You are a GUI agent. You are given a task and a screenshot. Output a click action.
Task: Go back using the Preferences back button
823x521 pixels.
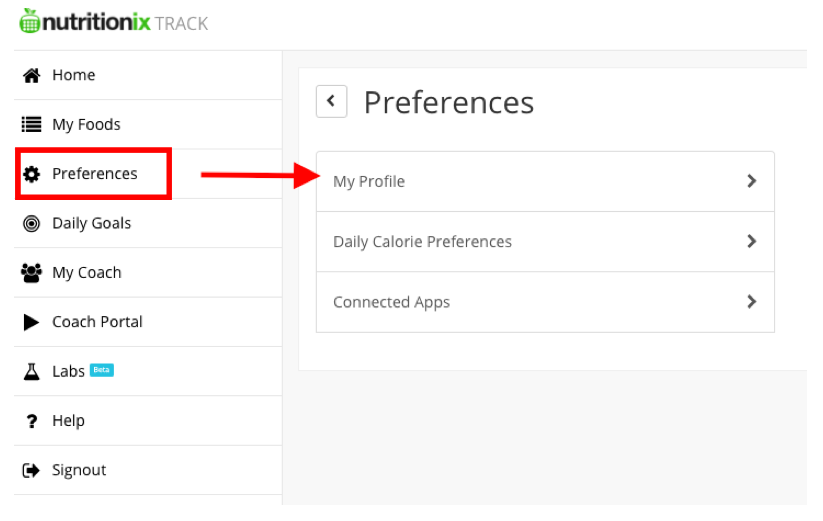(x=331, y=101)
